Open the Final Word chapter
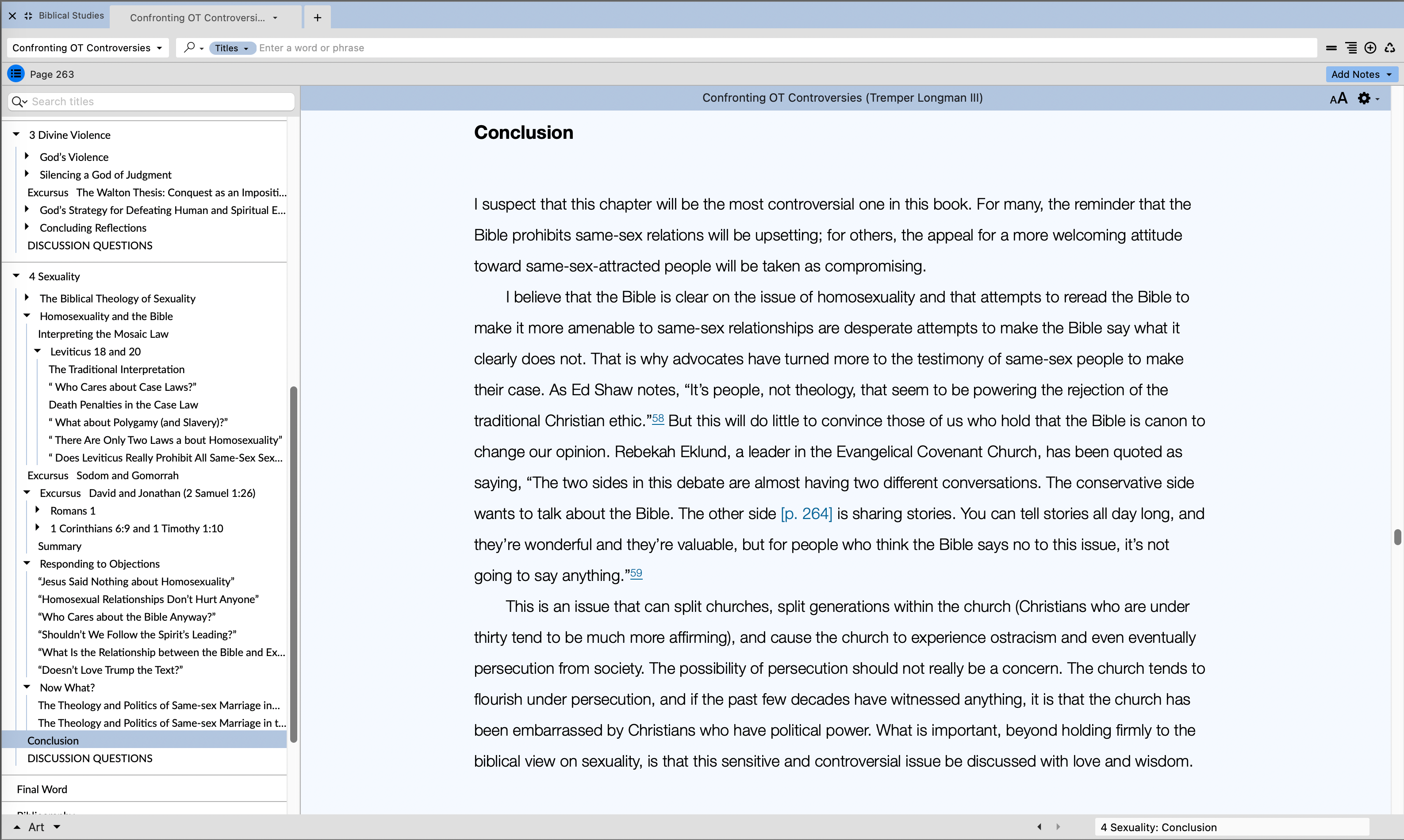1404x840 pixels. pos(42,789)
